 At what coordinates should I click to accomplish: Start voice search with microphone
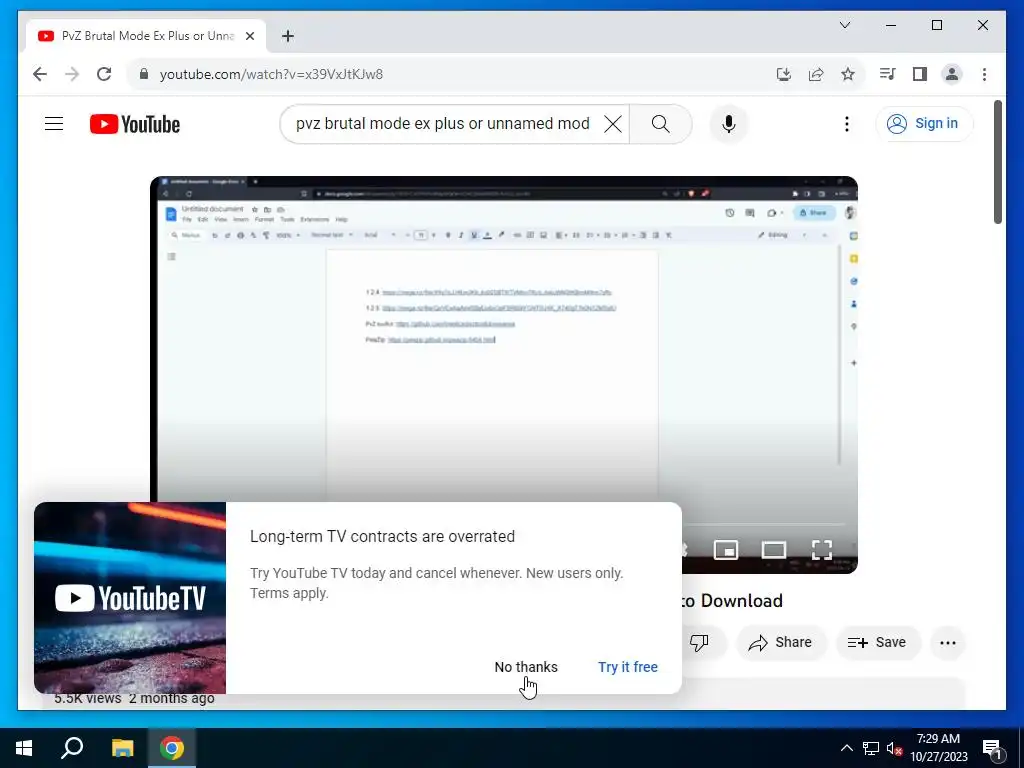click(x=729, y=123)
